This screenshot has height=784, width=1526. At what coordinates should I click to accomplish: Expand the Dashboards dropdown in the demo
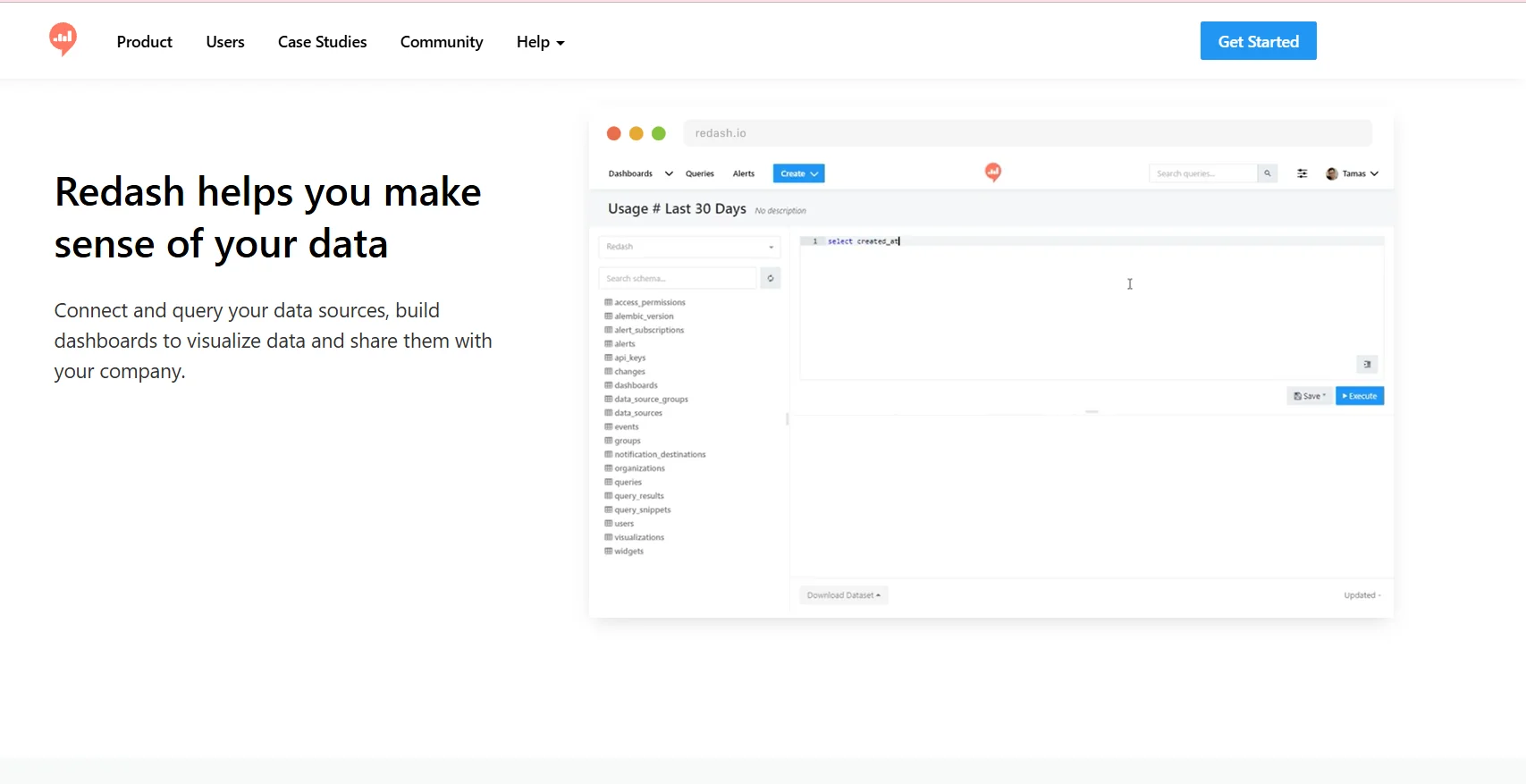pyautogui.click(x=640, y=173)
